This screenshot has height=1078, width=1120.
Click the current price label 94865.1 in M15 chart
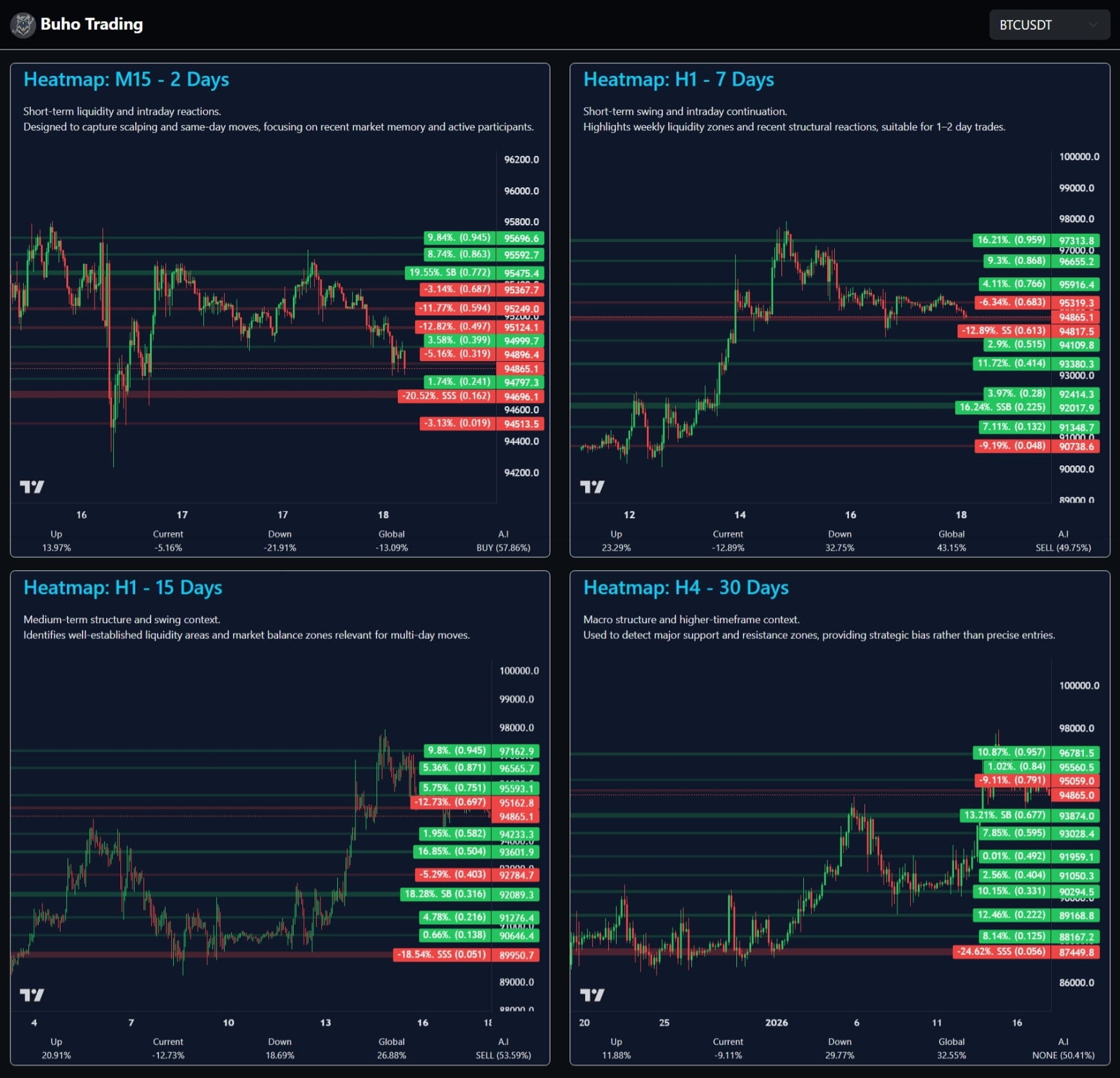(521, 369)
